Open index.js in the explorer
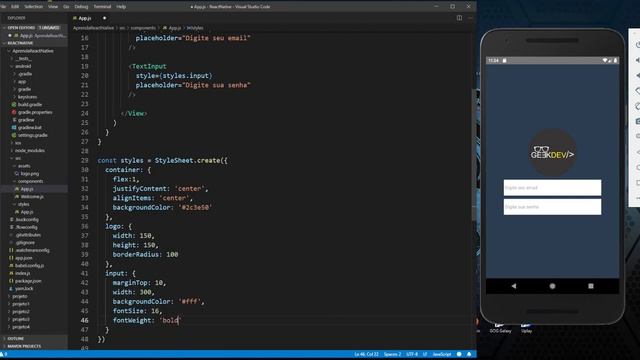 [x=22, y=273]
